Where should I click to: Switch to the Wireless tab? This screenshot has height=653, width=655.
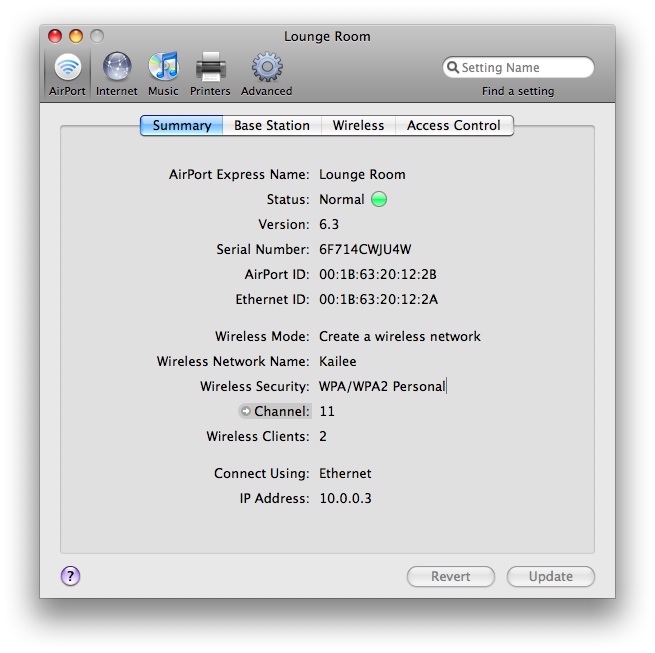(x=358, y=125)
